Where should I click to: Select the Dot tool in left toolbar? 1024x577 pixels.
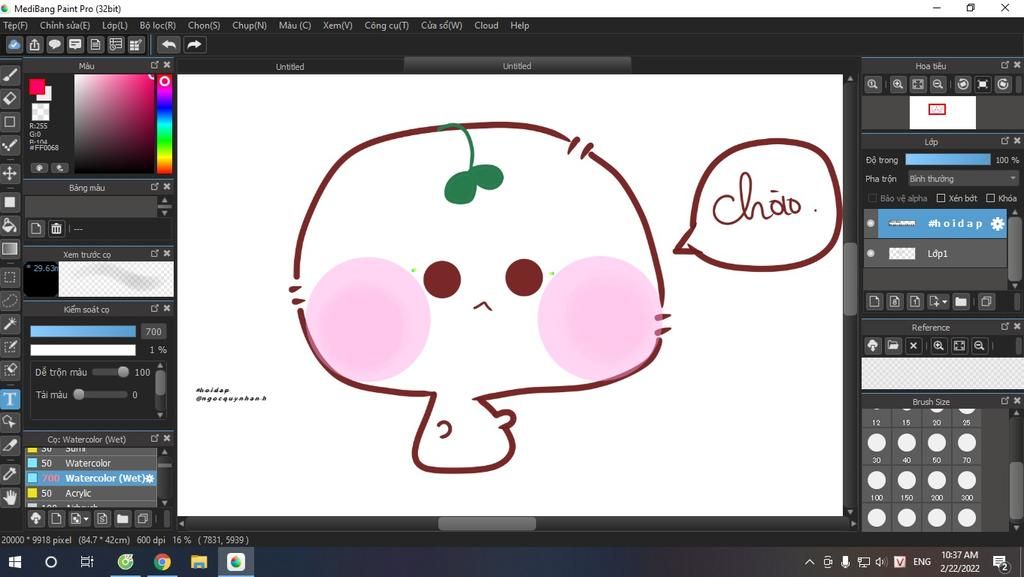coord(10,144)
